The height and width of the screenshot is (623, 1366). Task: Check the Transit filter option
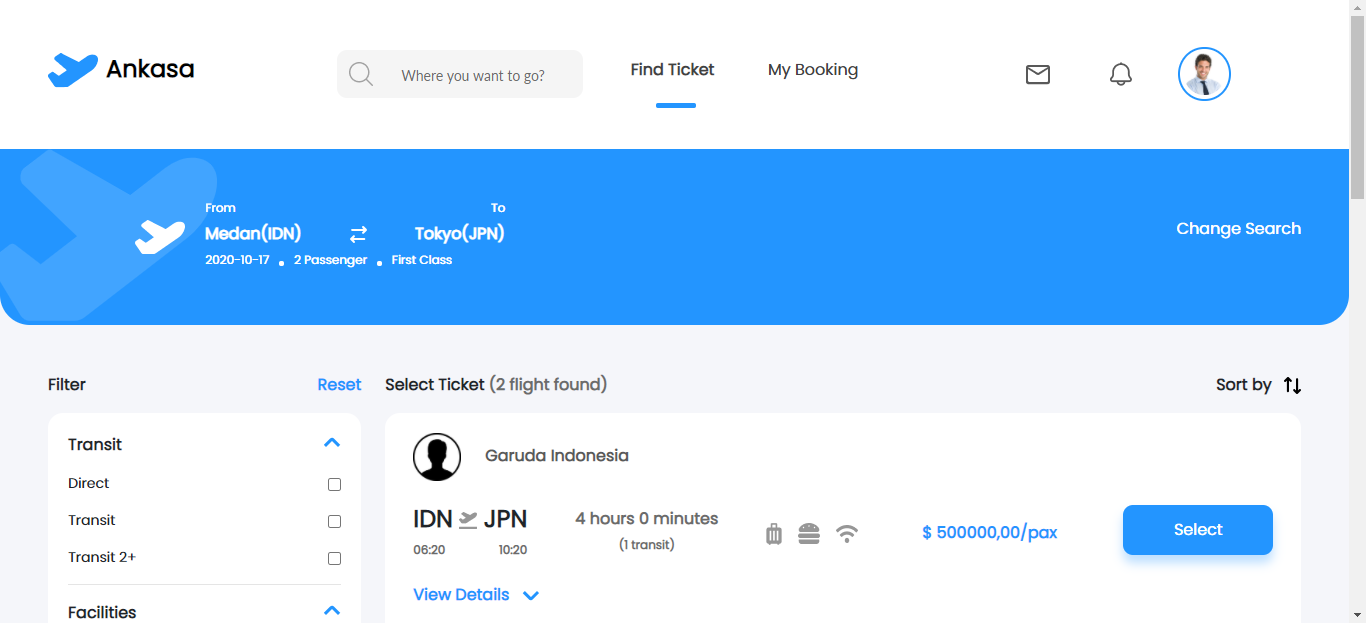click(x=334, y=521)
